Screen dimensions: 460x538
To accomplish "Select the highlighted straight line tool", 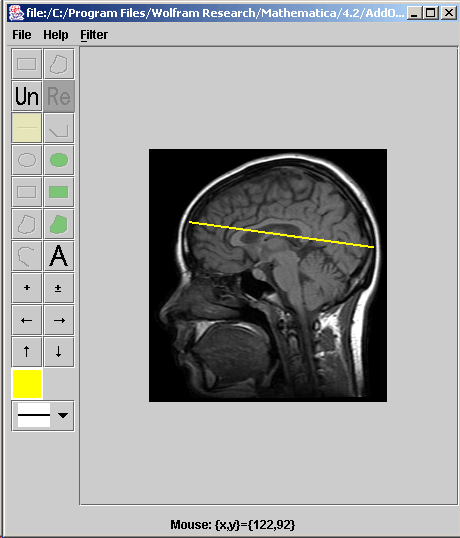I will (27, 128).
